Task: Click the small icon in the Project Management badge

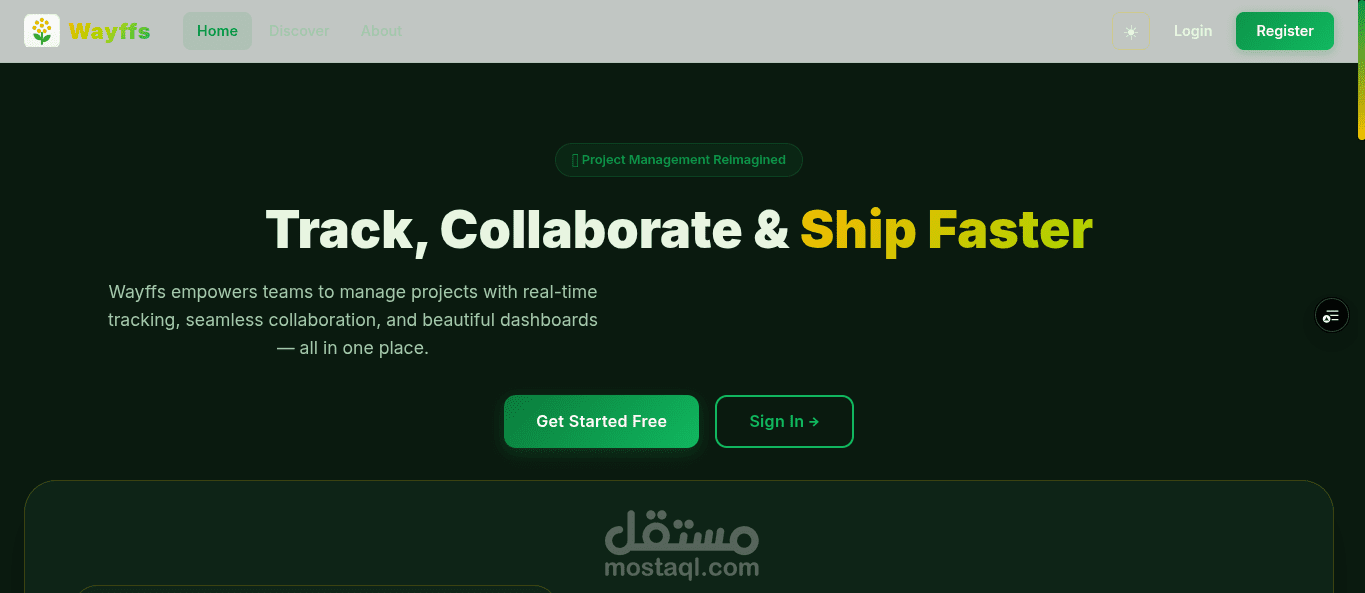Action: [x=575, y=160]
